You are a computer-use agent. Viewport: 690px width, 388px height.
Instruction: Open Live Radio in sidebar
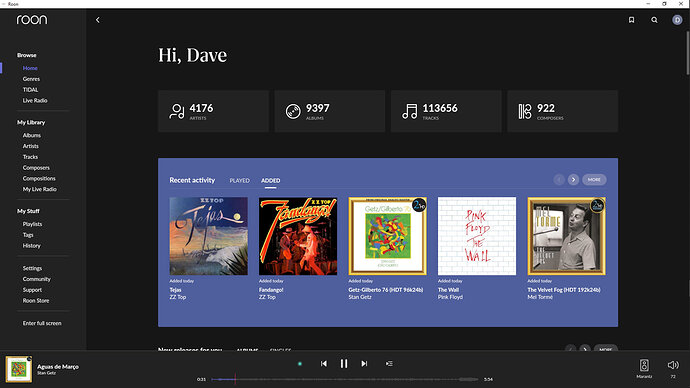(x=35, y=100)
